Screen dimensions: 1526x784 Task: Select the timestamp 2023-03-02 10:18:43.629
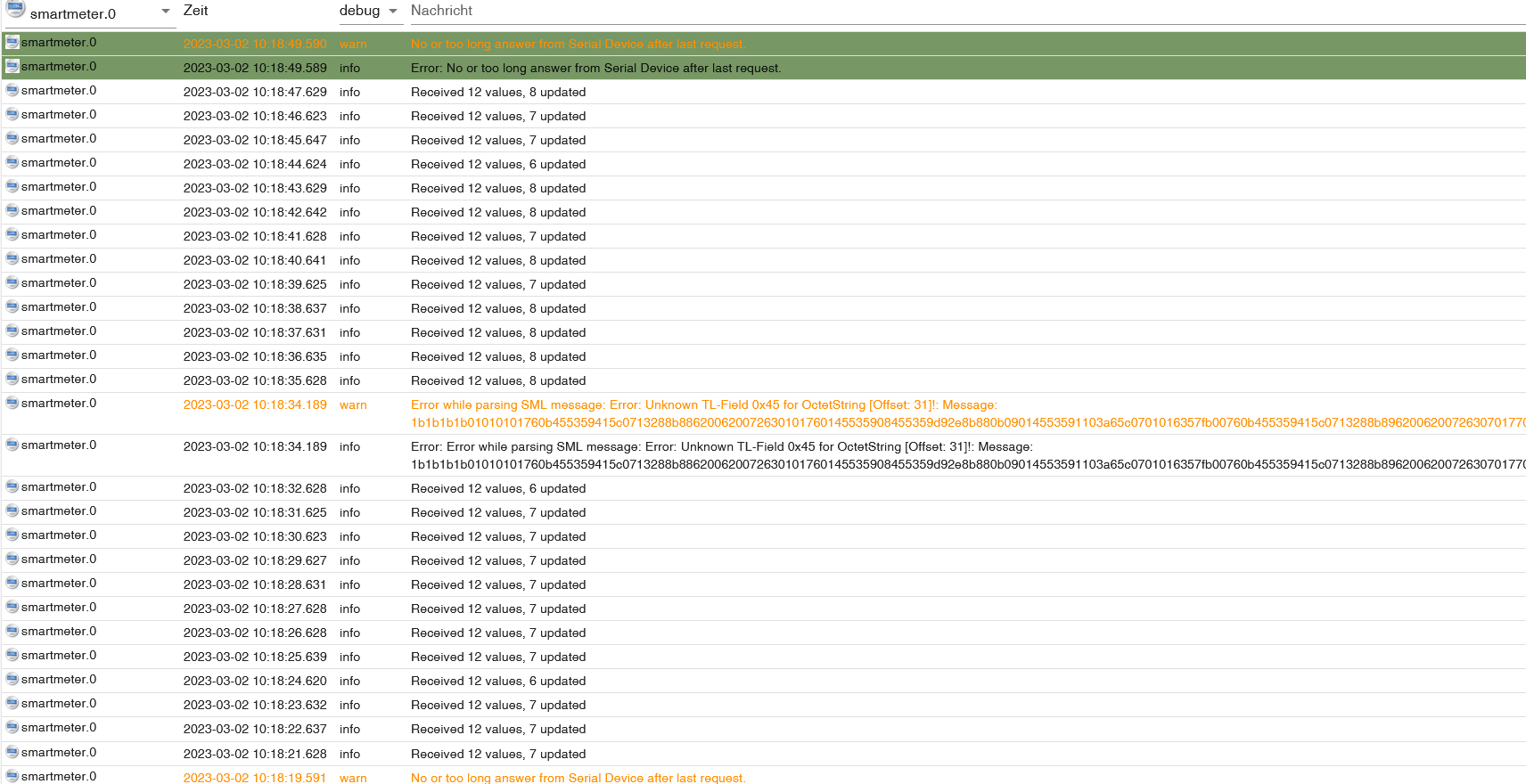(x=255, y=188)
